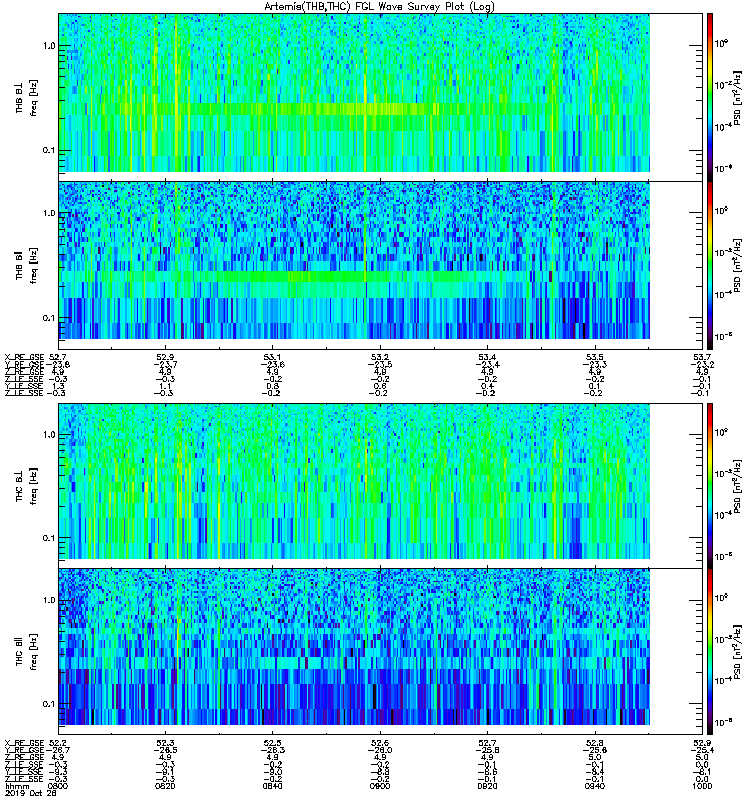The image size is (750, 800).
Task: Click the hhmm axis label
Action: coord(15,786)
